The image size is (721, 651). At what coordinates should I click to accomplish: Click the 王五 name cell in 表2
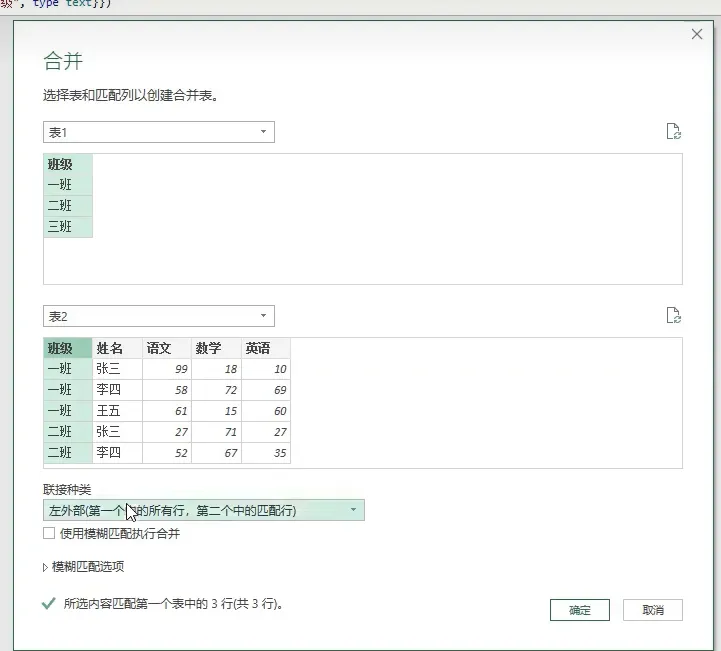click(117, 411)
